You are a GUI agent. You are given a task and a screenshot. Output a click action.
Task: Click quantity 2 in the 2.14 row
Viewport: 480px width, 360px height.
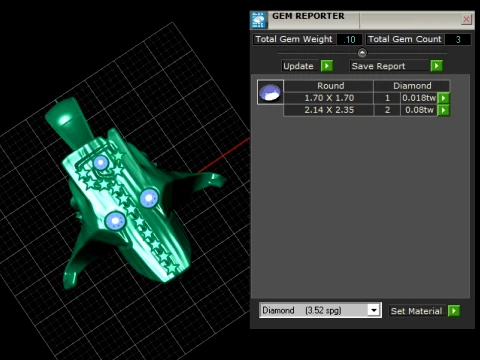[x=387, y=110]
